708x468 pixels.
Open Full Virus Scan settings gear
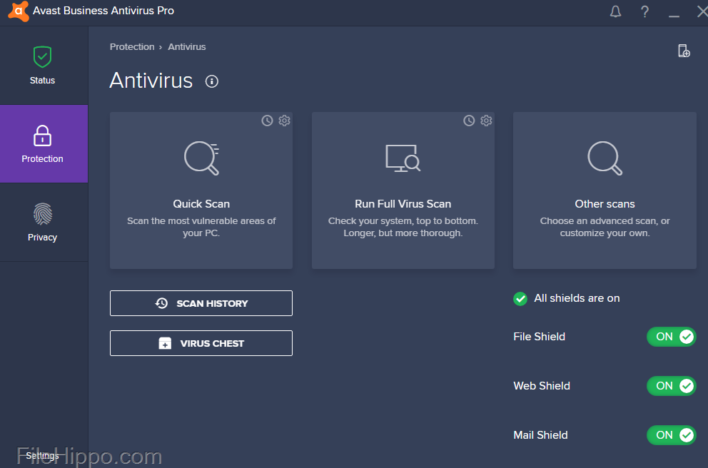tap(486, 121)
